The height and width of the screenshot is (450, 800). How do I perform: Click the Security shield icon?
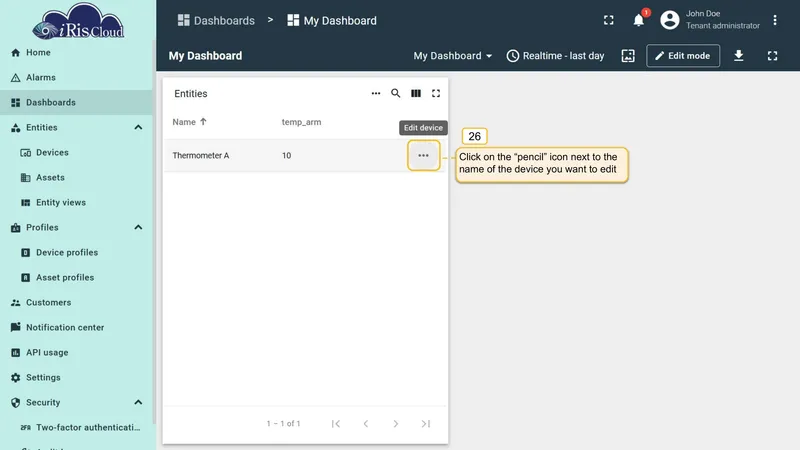pyautogui.click(x=16, y=403)
